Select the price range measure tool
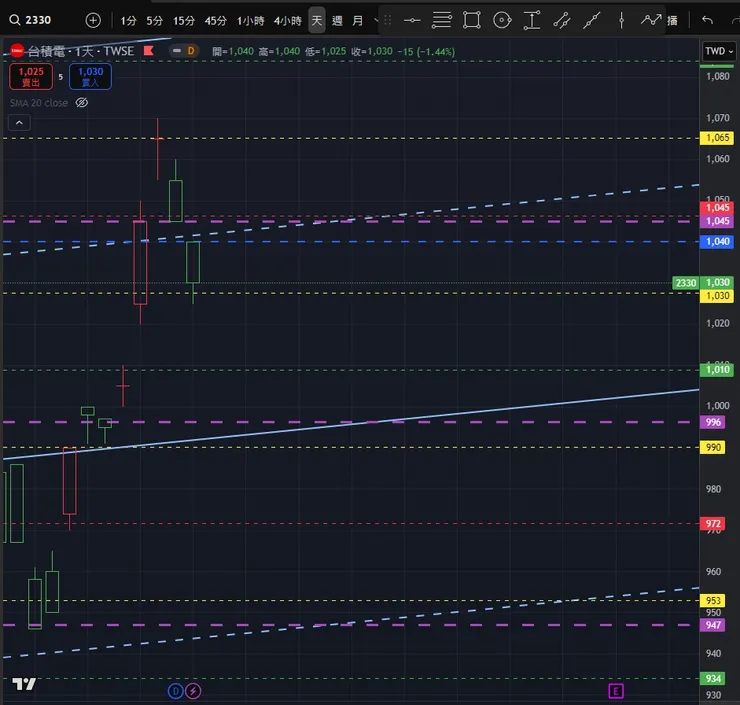This screenshot has width=740, height=705. coord(532,20)
